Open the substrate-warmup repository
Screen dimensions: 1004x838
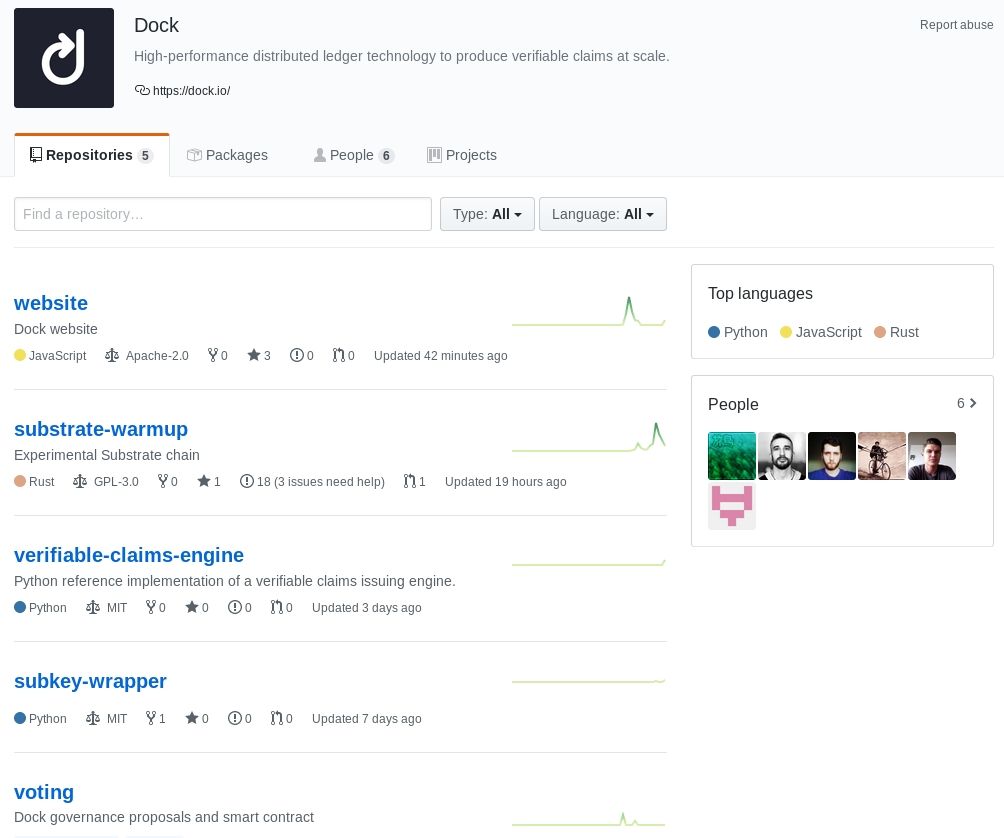tap(101, 429)
